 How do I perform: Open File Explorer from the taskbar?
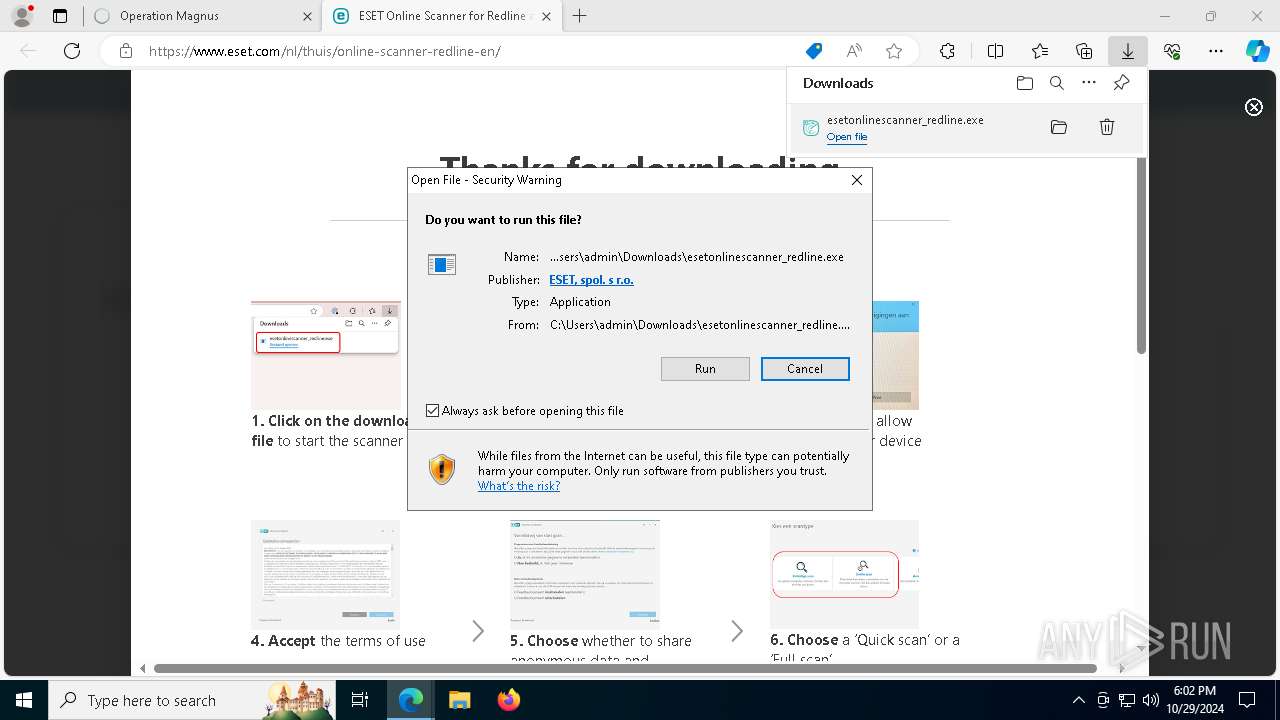point(459,700)
